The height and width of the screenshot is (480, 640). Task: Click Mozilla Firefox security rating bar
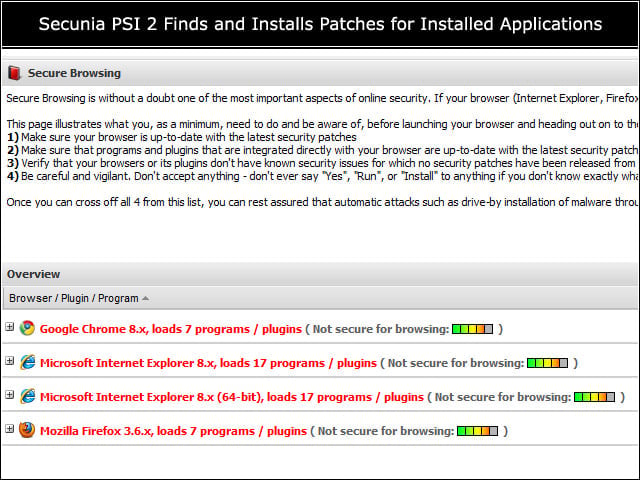point(477,431)
